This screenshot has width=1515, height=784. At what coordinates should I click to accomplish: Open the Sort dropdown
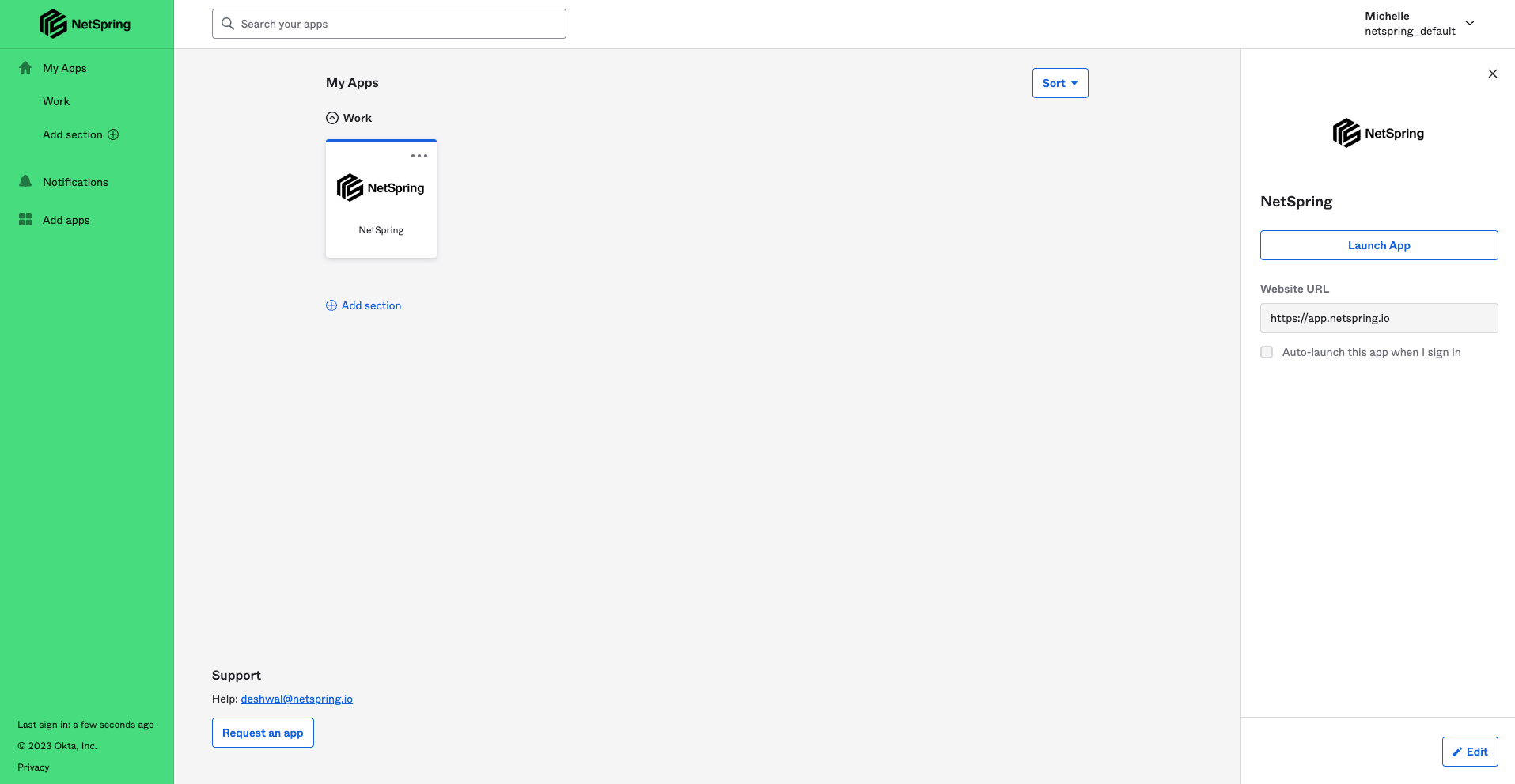[1060, 83]
